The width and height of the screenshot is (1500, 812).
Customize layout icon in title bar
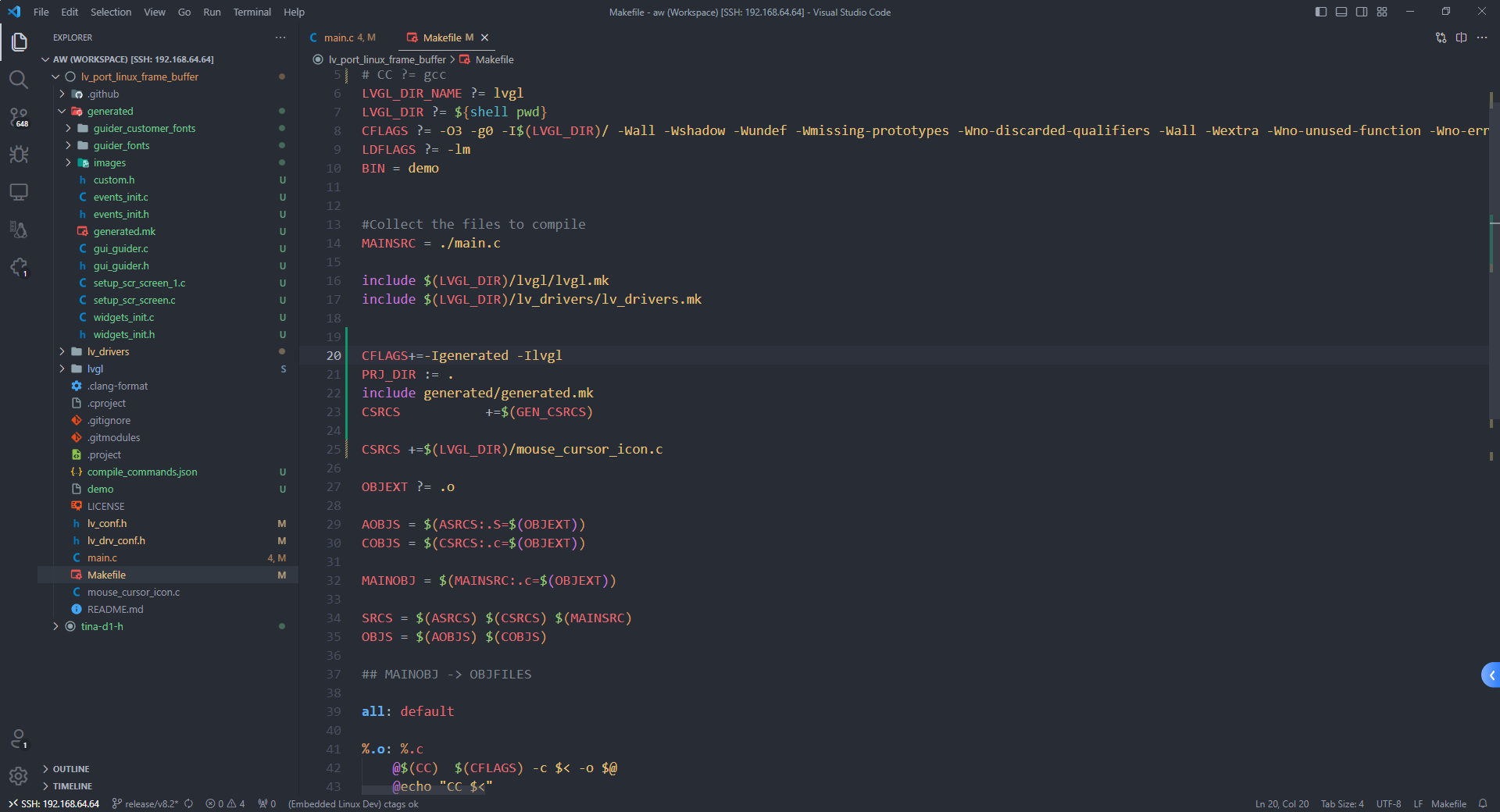(x=1382, y=12)
